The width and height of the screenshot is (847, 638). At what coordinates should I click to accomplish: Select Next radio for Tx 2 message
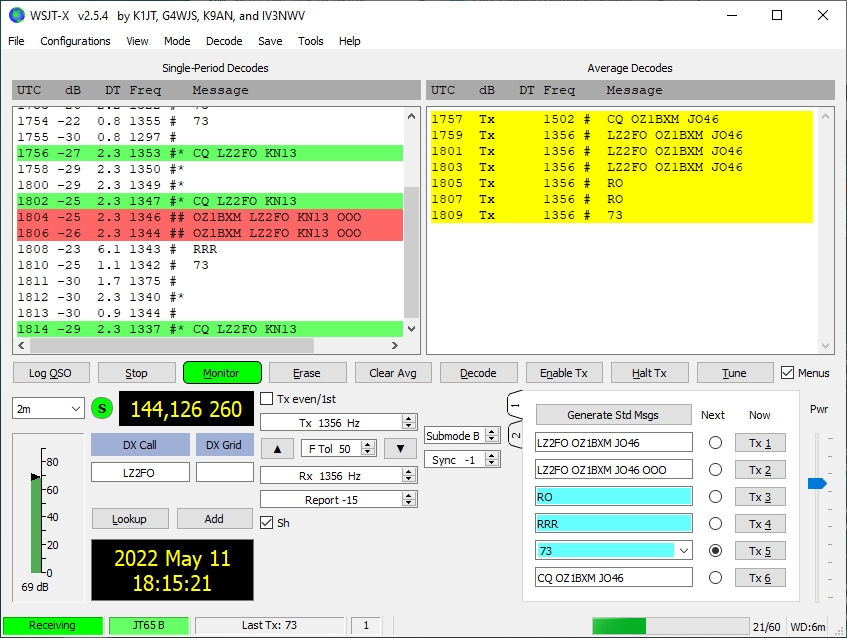click(715, 470)
